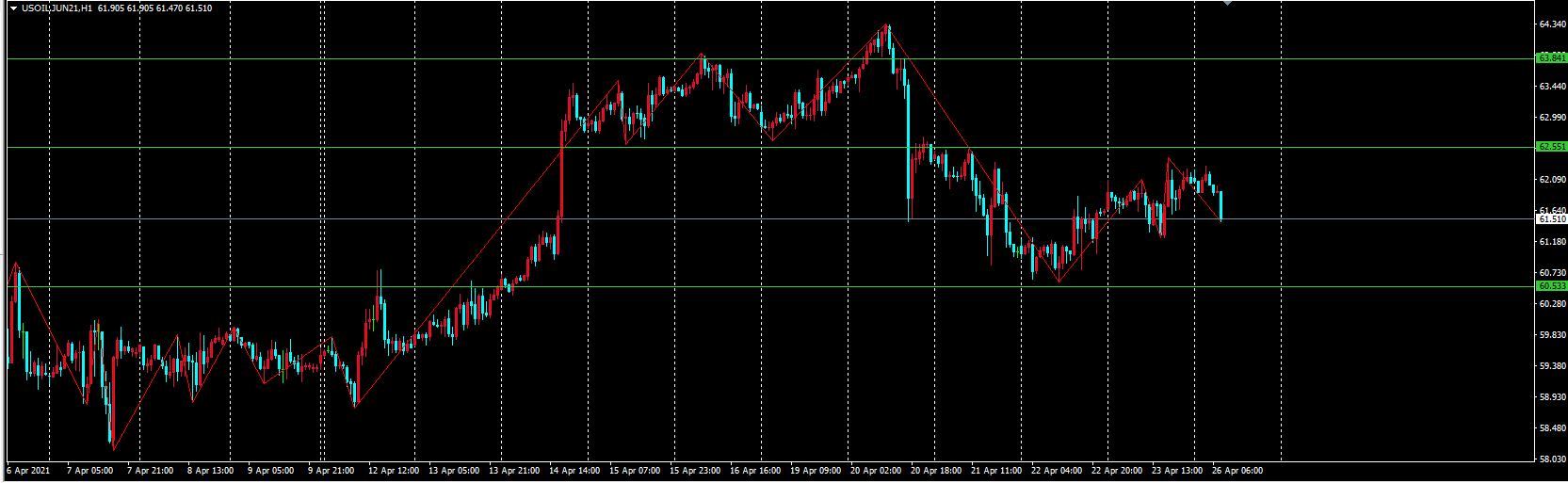Click the 16 Apr 16:00 time label
The image size is (1568, 483).
click(755, 471)
